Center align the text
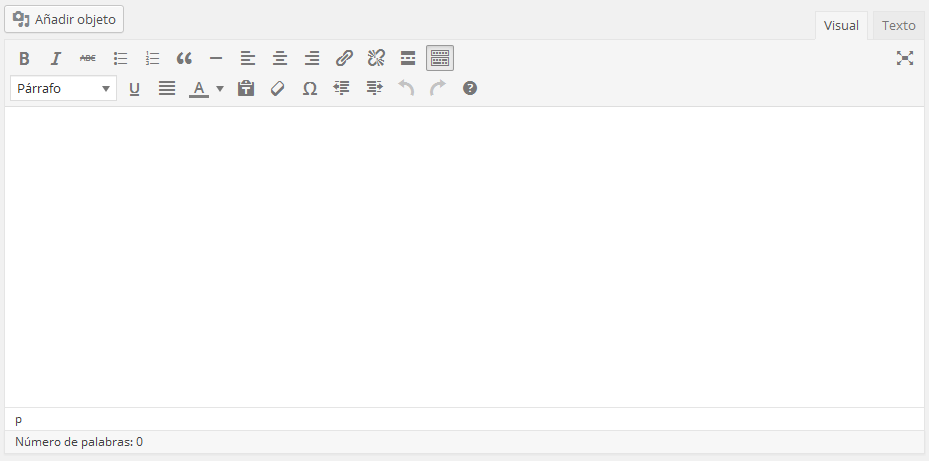Viewport: 929px width, 461px height. pos(280,58)
